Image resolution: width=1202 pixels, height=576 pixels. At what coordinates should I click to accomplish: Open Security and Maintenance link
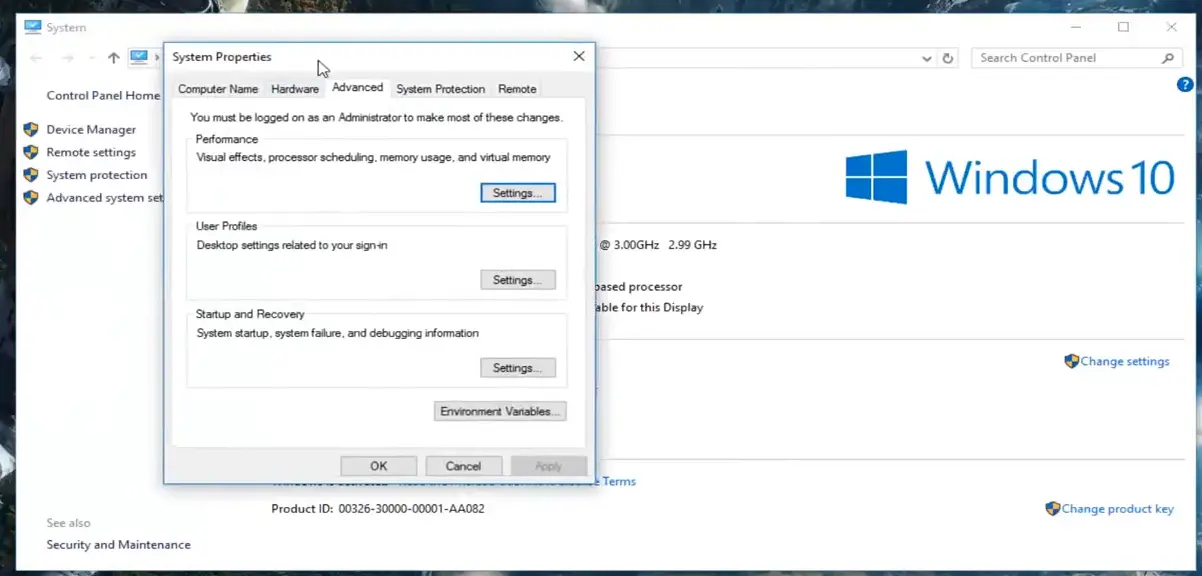pos(118,545)
